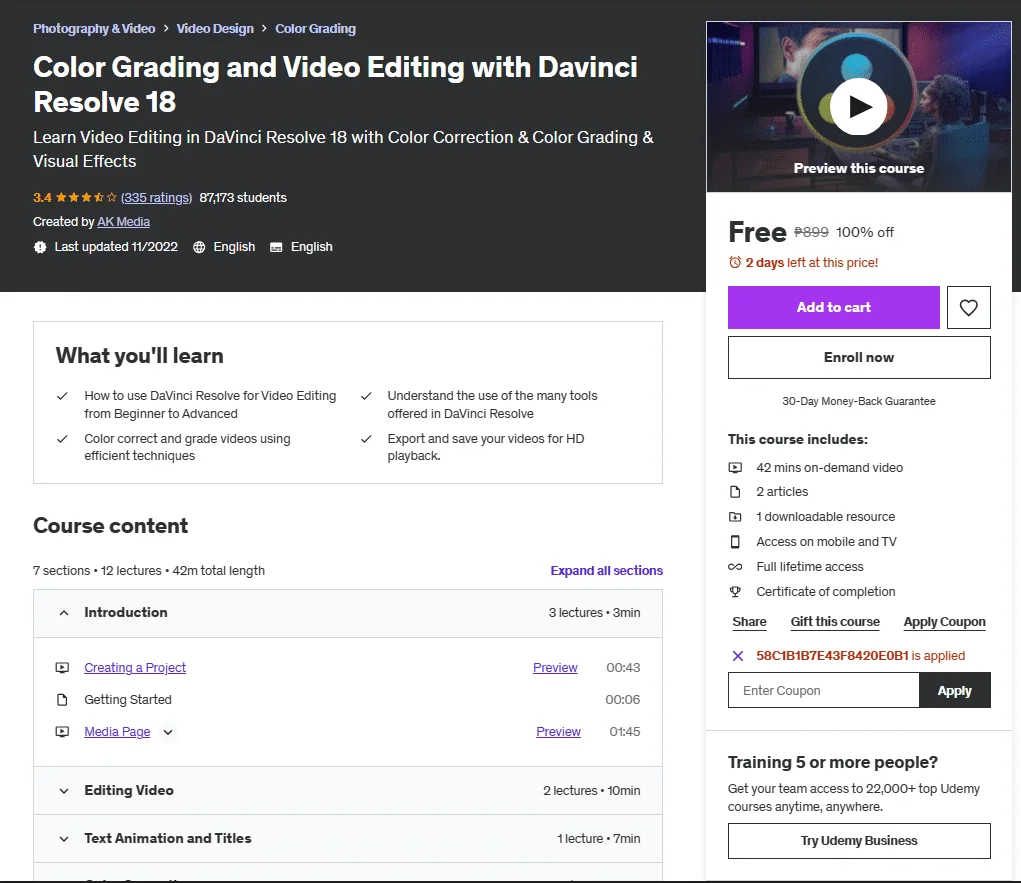Click Apply Coupon option

(944, 622)
